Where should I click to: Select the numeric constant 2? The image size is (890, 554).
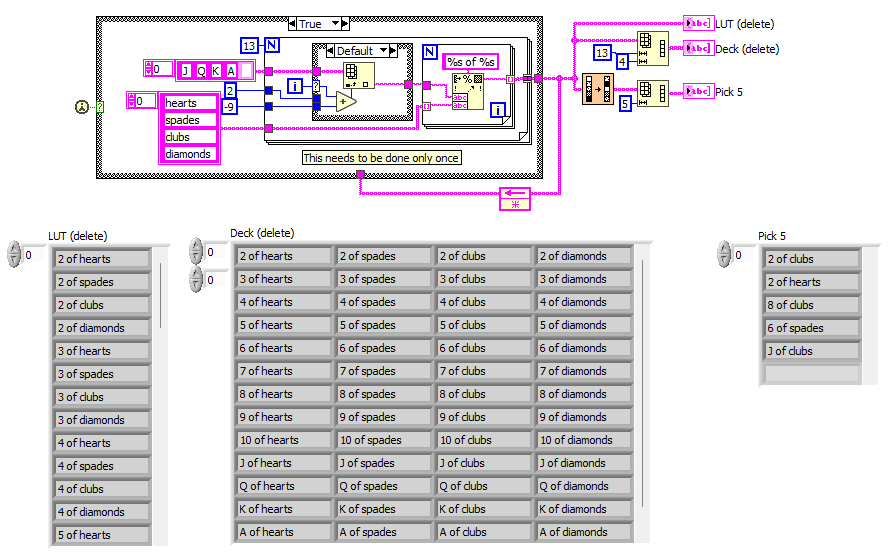pos(230,90)
